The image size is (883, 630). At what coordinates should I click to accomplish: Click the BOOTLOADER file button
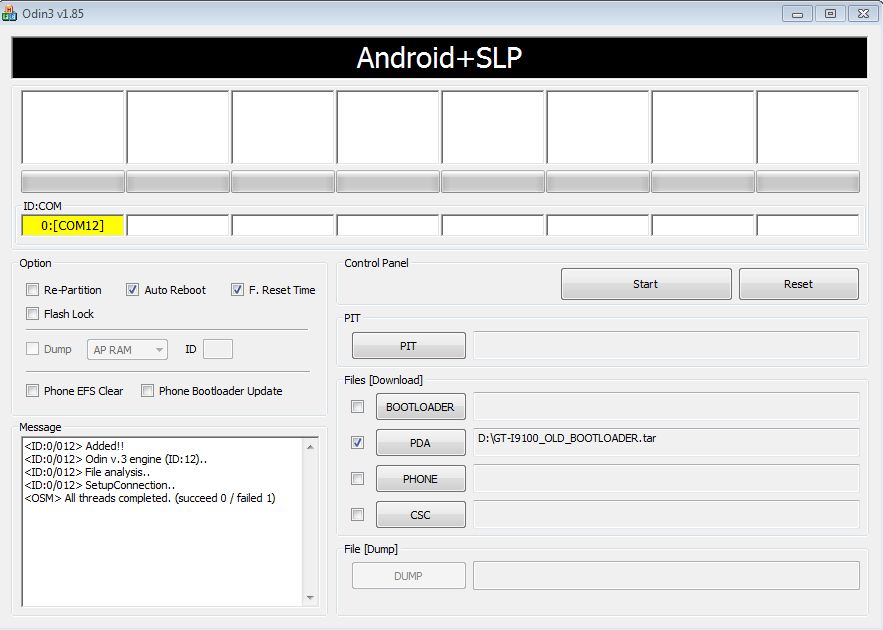coord(421,406)
